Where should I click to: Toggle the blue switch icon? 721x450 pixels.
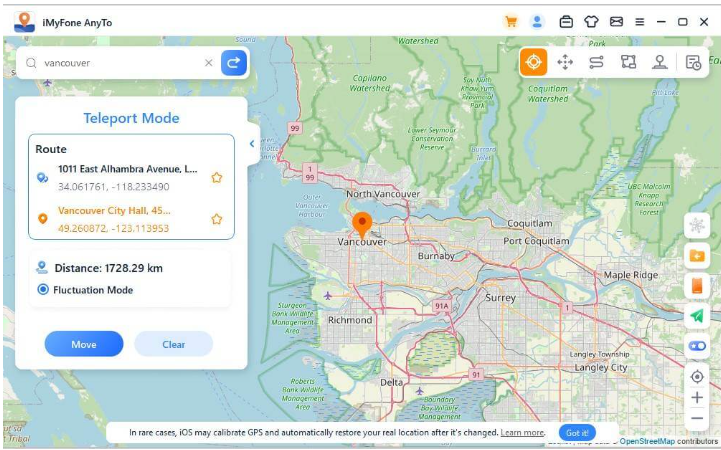coord(697,346)
